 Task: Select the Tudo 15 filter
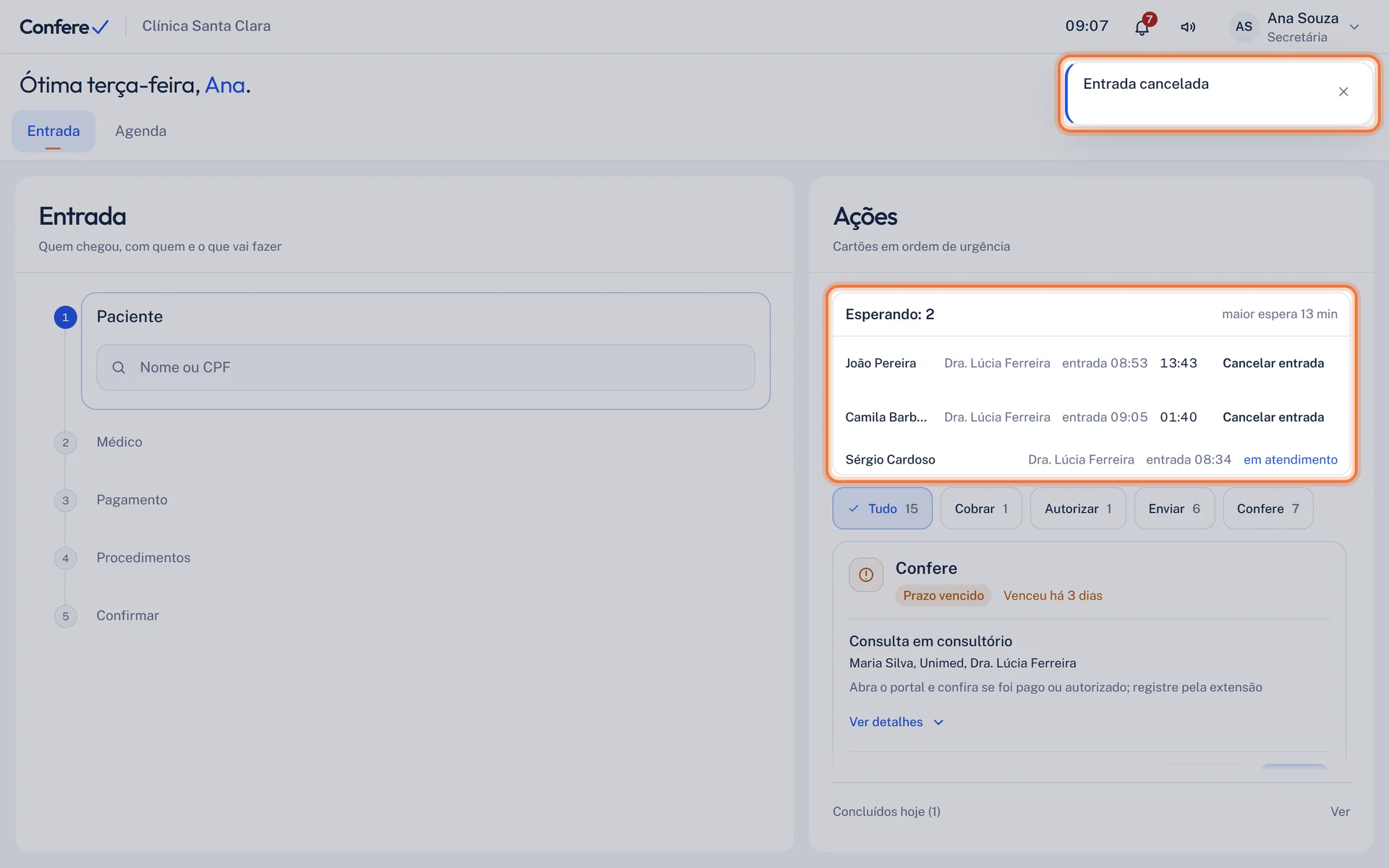point(883,509)
